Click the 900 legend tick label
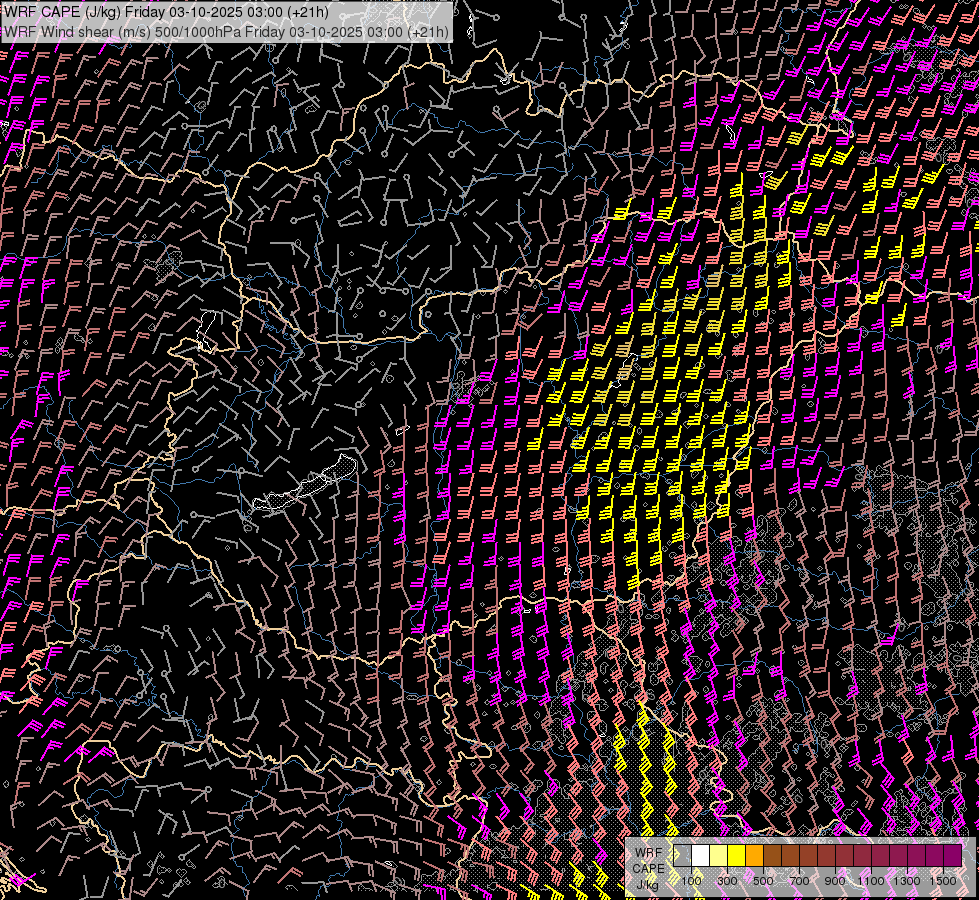 tap(835, 880)
